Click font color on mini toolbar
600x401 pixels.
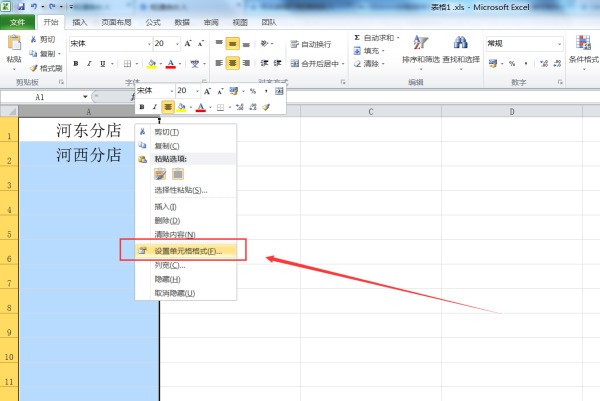click(x=201, y=107)
